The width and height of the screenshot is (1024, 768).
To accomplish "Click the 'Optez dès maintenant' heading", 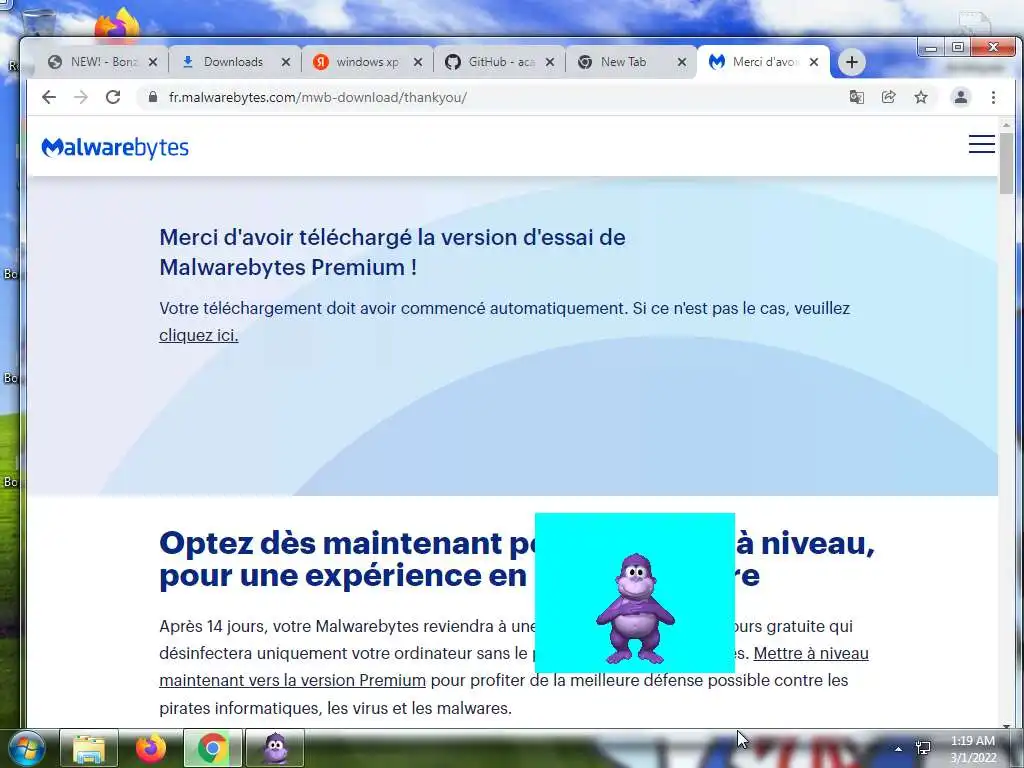I will [517, 559].
